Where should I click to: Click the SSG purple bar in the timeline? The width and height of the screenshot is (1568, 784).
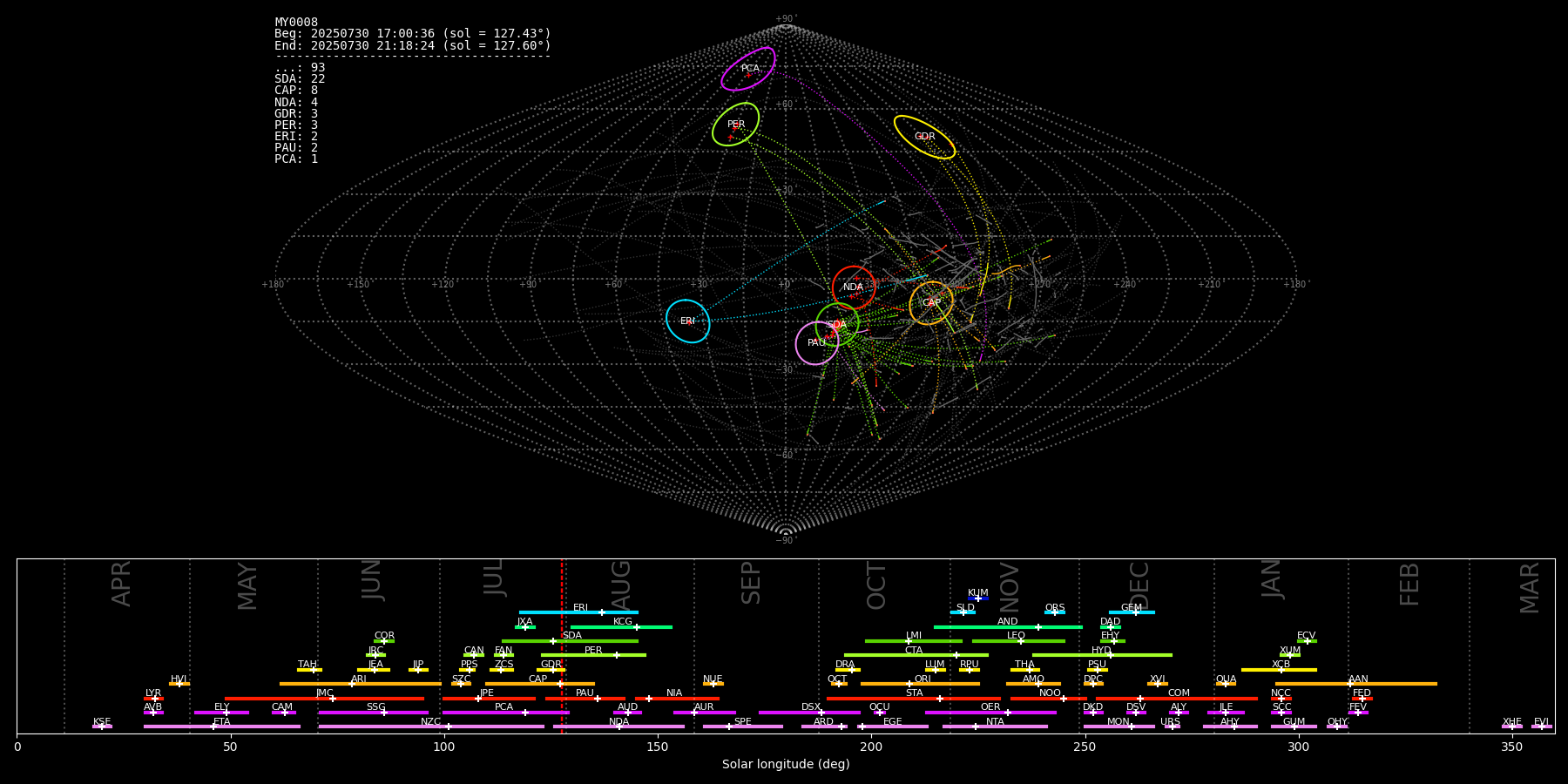pos(373,713)
